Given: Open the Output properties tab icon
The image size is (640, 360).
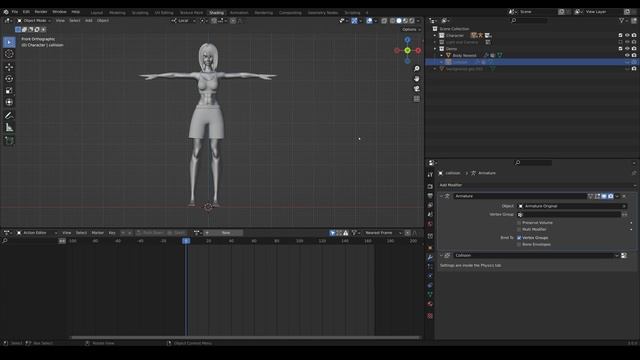Looking at the screenshot, I should click(x=430, y=196).
